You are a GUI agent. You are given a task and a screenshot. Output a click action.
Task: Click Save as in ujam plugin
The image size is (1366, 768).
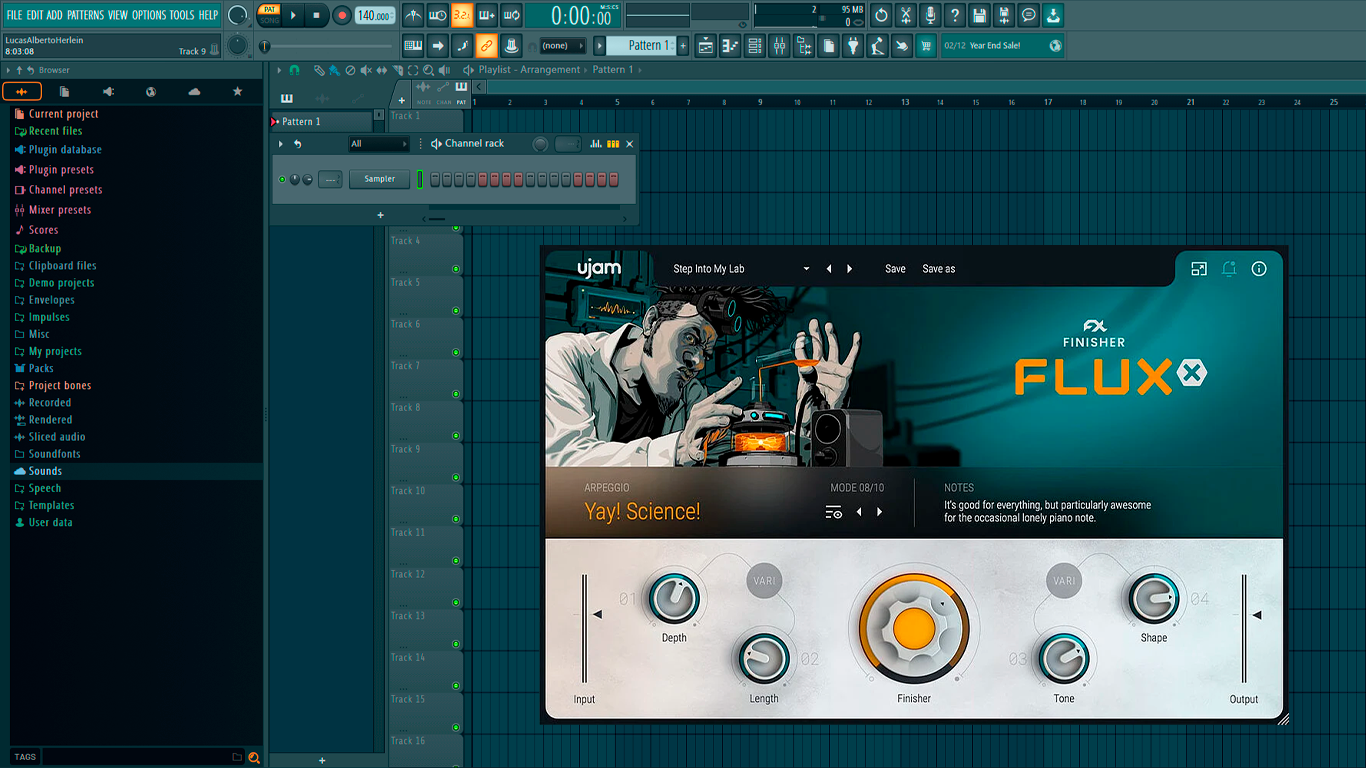click(938, 269)
